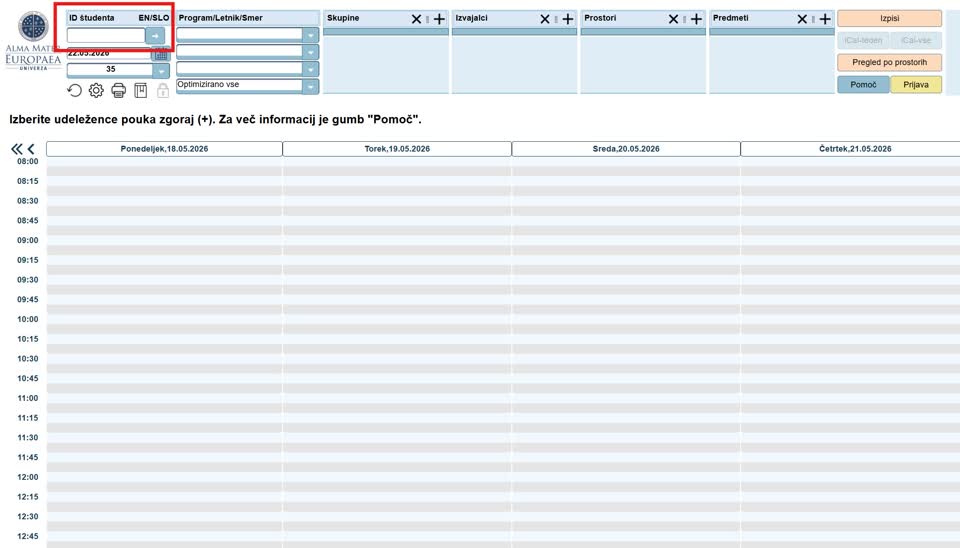The height and width of the screenshot is (548, 960).
Task: Click the 09:30 time label
Action: (28, 280)
